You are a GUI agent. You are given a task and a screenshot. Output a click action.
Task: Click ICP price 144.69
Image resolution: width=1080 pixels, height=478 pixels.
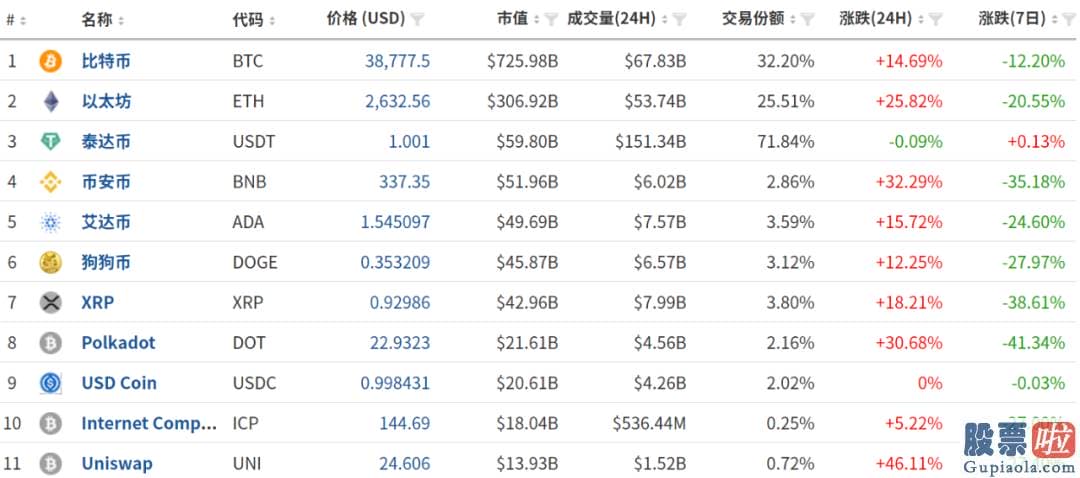pos(405,423)
